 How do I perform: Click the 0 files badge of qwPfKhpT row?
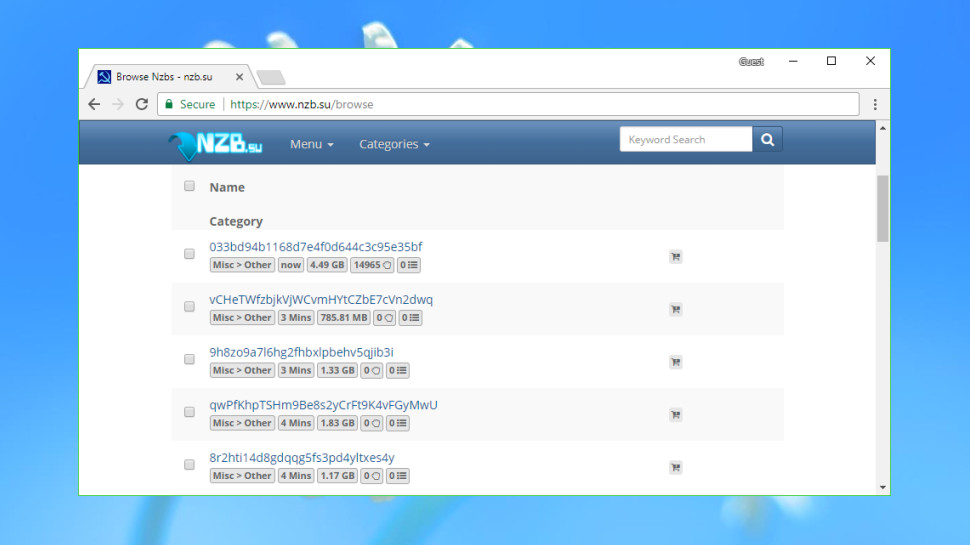tap(398, 423)
